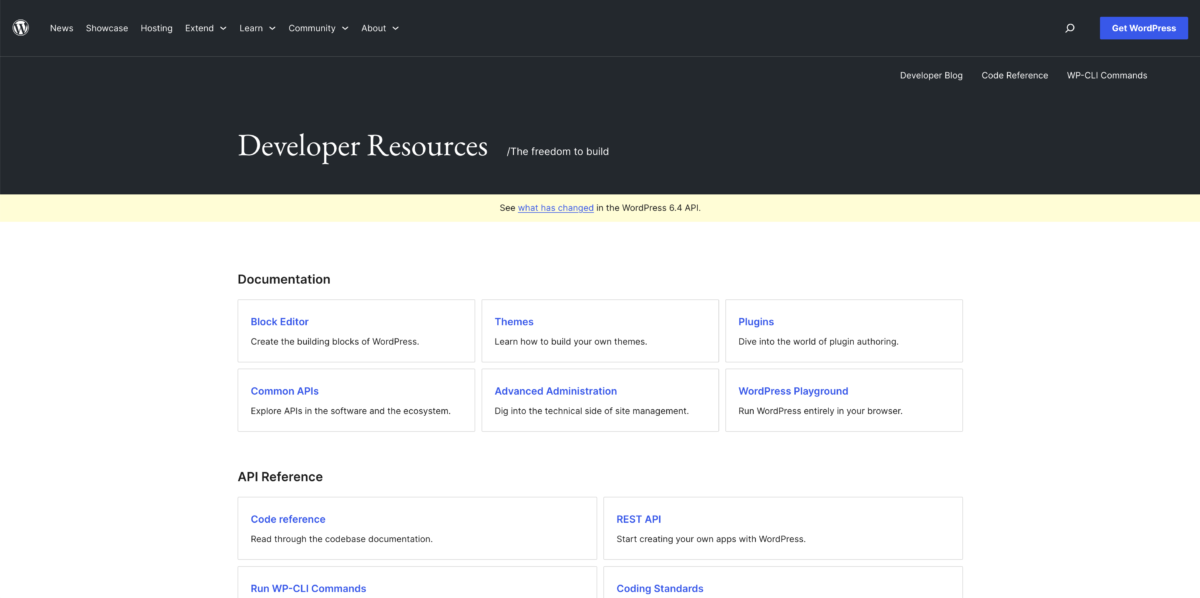This screenshot has width=1200, height=598.
Task: Go to the Plugins documentation
Action: click(756, 322)
